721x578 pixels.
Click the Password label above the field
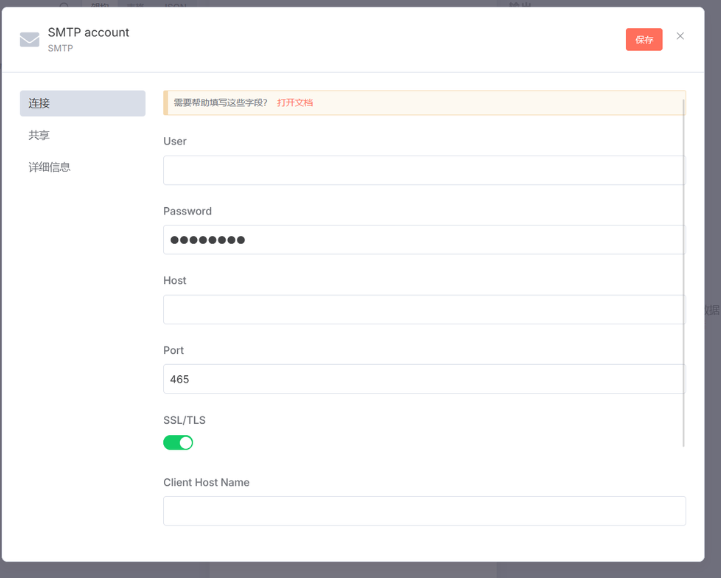coord(187,211)
